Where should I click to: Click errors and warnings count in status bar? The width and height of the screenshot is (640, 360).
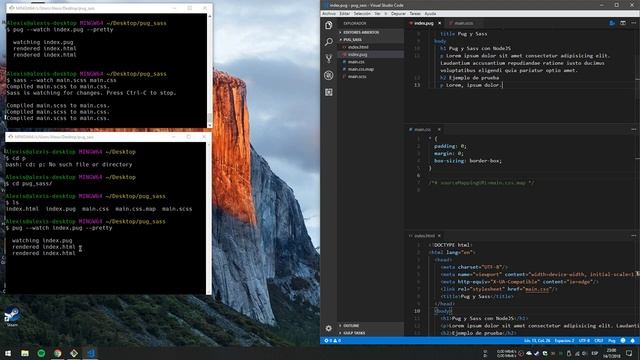333,340
